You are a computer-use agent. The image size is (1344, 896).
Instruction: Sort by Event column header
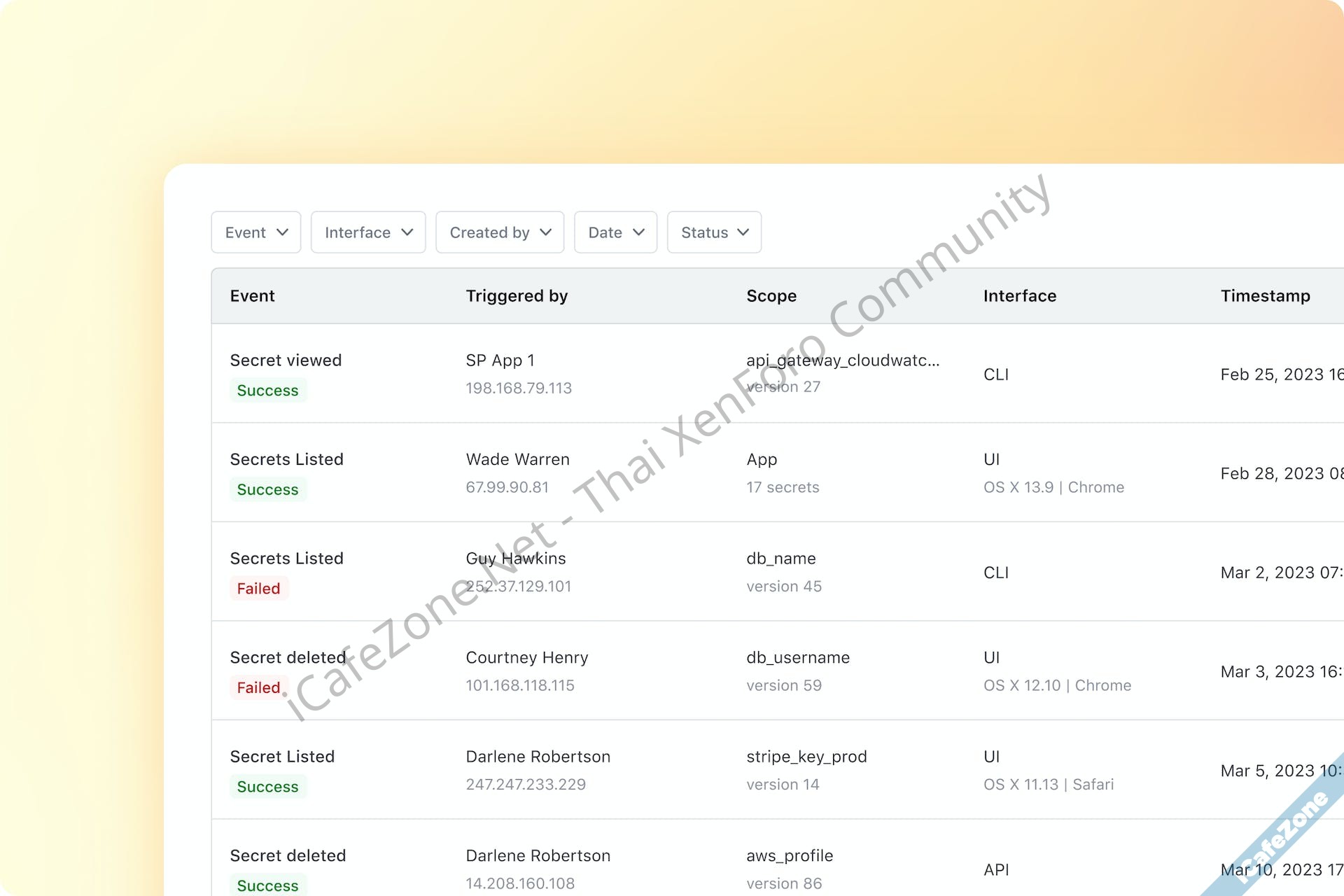point(252,296)
